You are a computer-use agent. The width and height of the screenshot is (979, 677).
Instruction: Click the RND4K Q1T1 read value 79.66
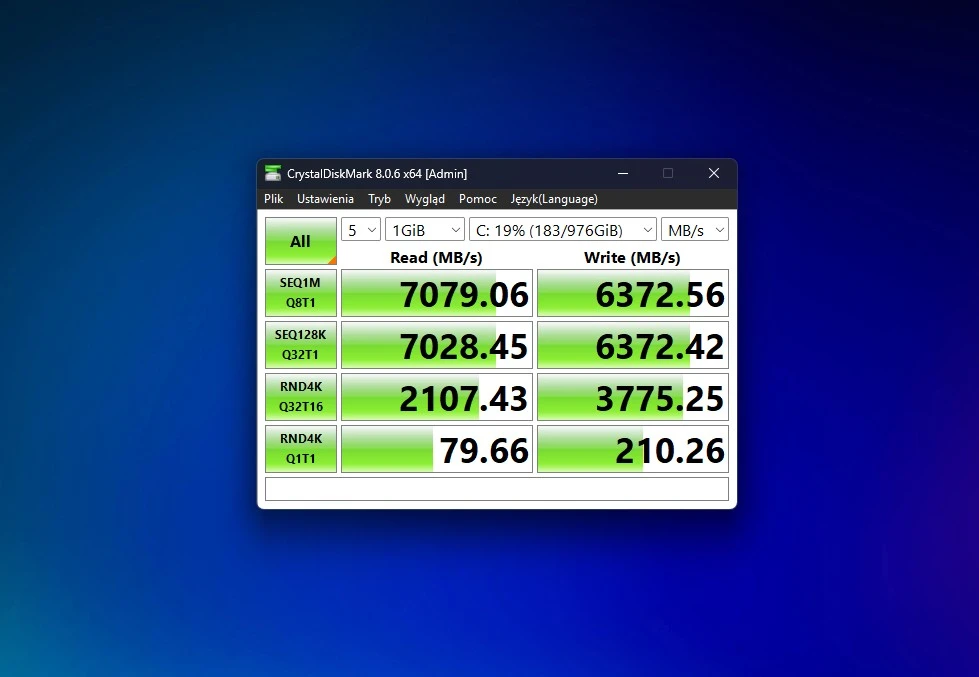(x=436, y=448)
